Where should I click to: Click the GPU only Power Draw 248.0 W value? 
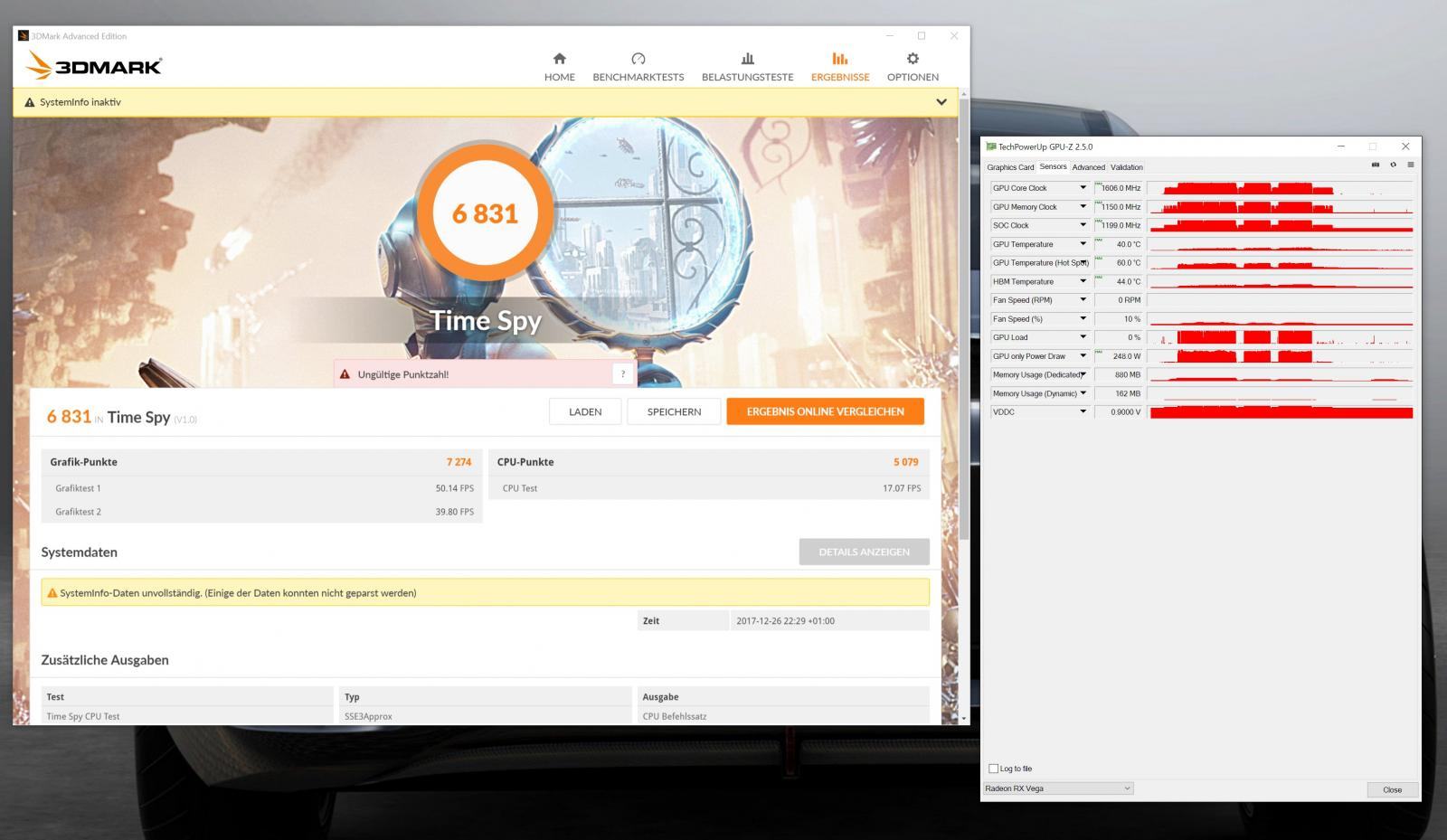point(1119,356)
